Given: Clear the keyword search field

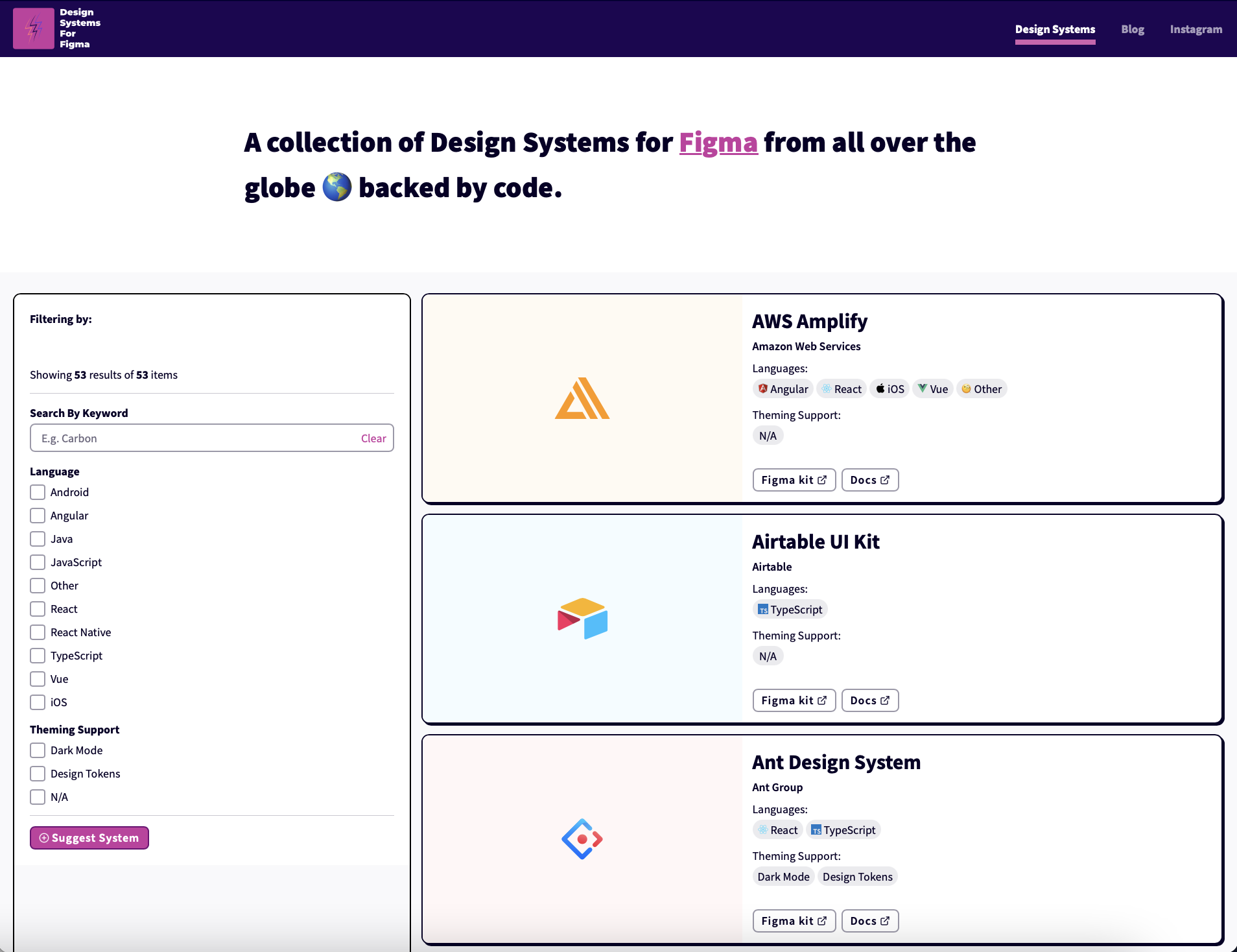Looking at the screenshot, I should tap(373, 438).
